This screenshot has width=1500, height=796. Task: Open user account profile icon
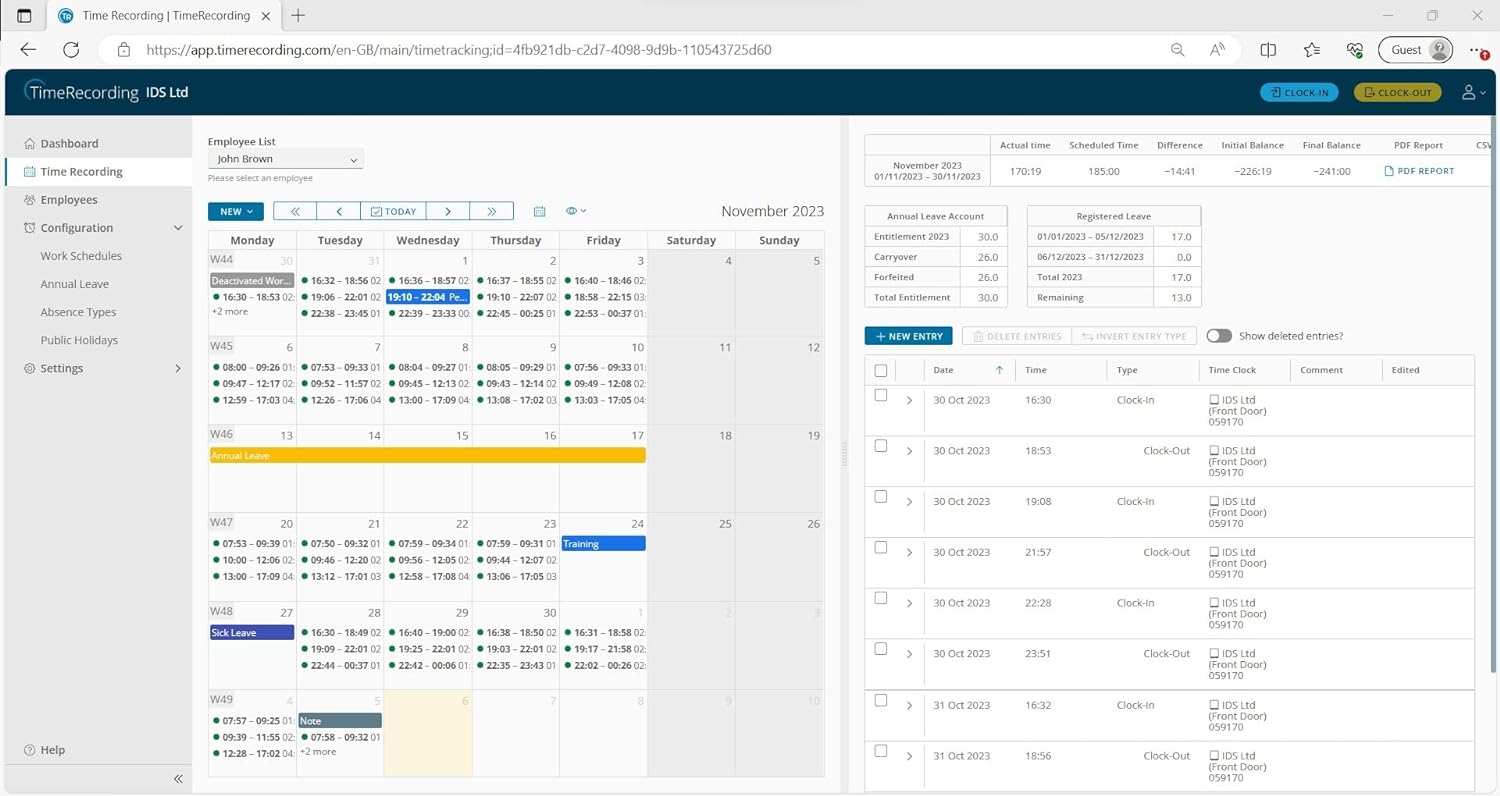coord(1468,92)
